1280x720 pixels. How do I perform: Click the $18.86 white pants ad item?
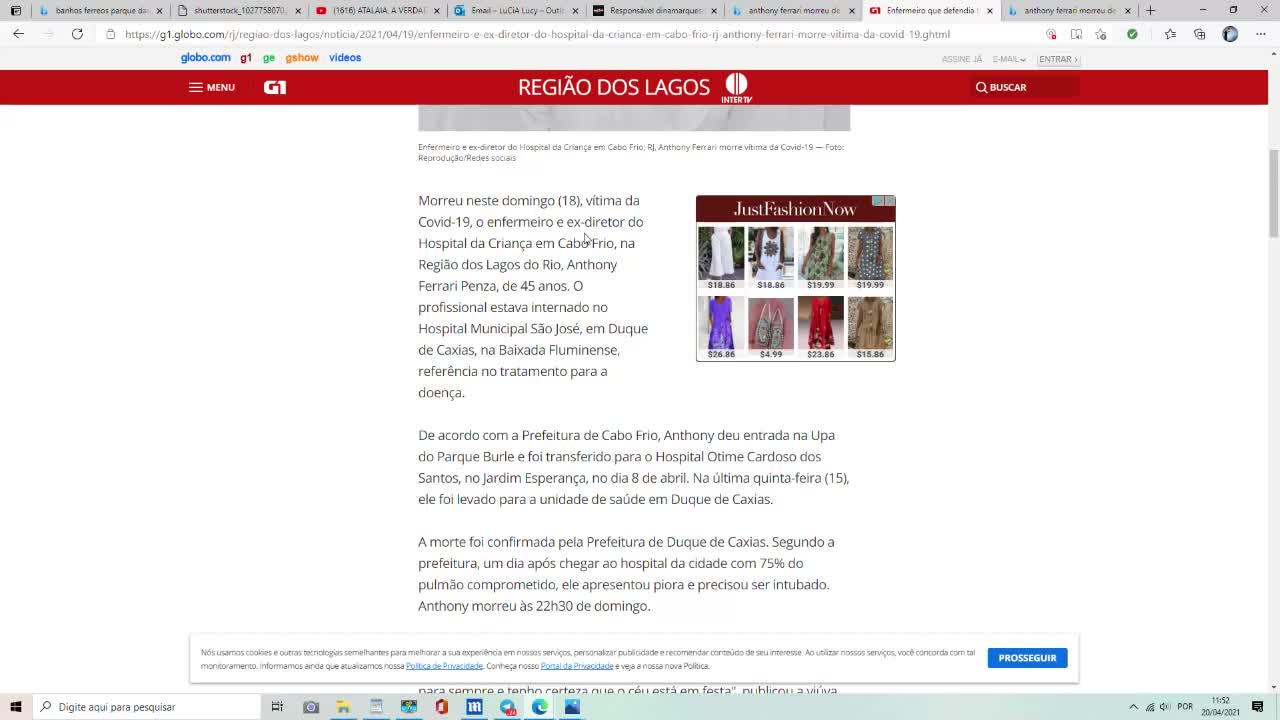point(721,258)
